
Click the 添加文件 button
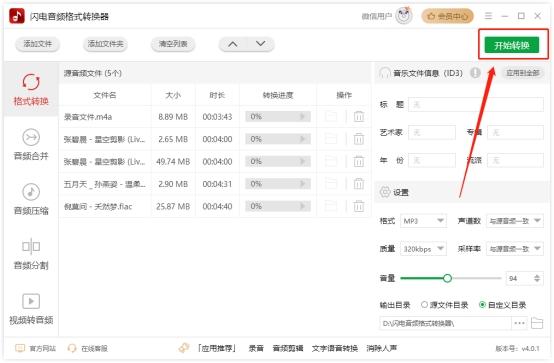(x=37, y=44)
